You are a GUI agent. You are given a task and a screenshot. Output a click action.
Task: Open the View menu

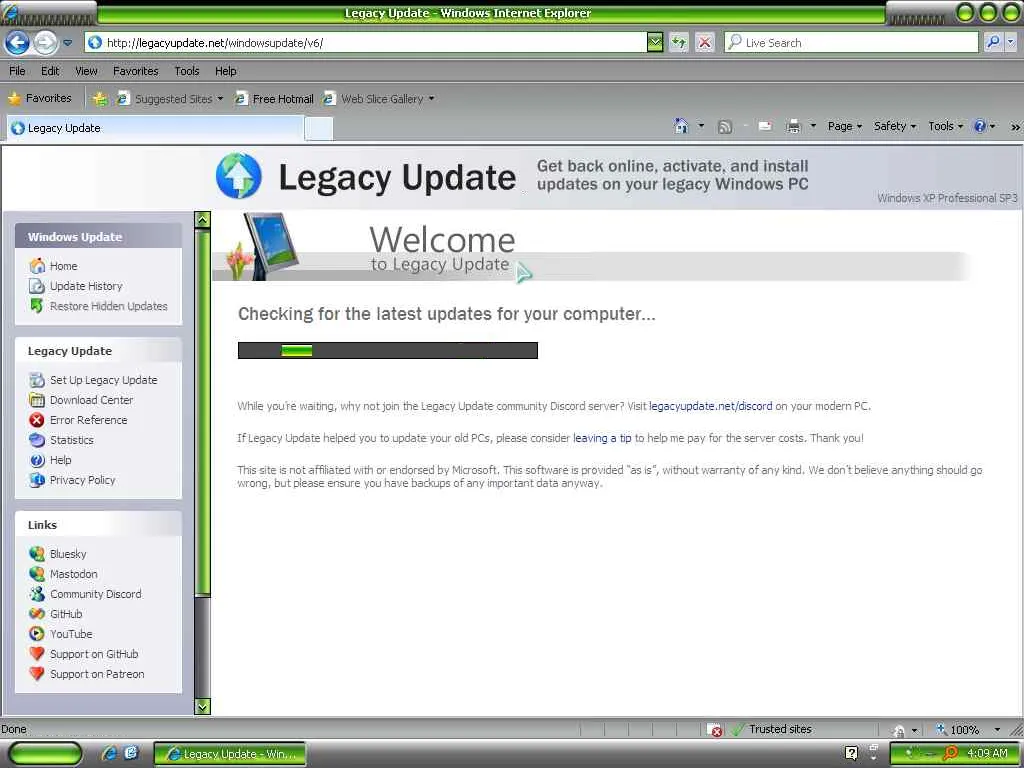(86, 71)
